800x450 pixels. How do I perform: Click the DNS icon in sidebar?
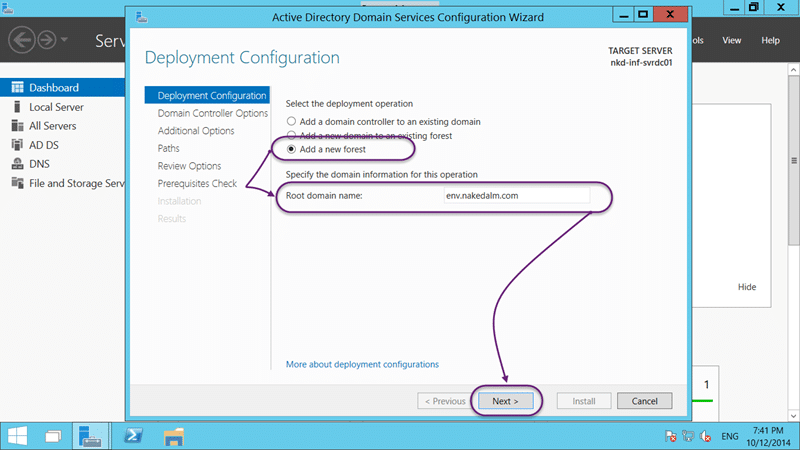[17, 164]
